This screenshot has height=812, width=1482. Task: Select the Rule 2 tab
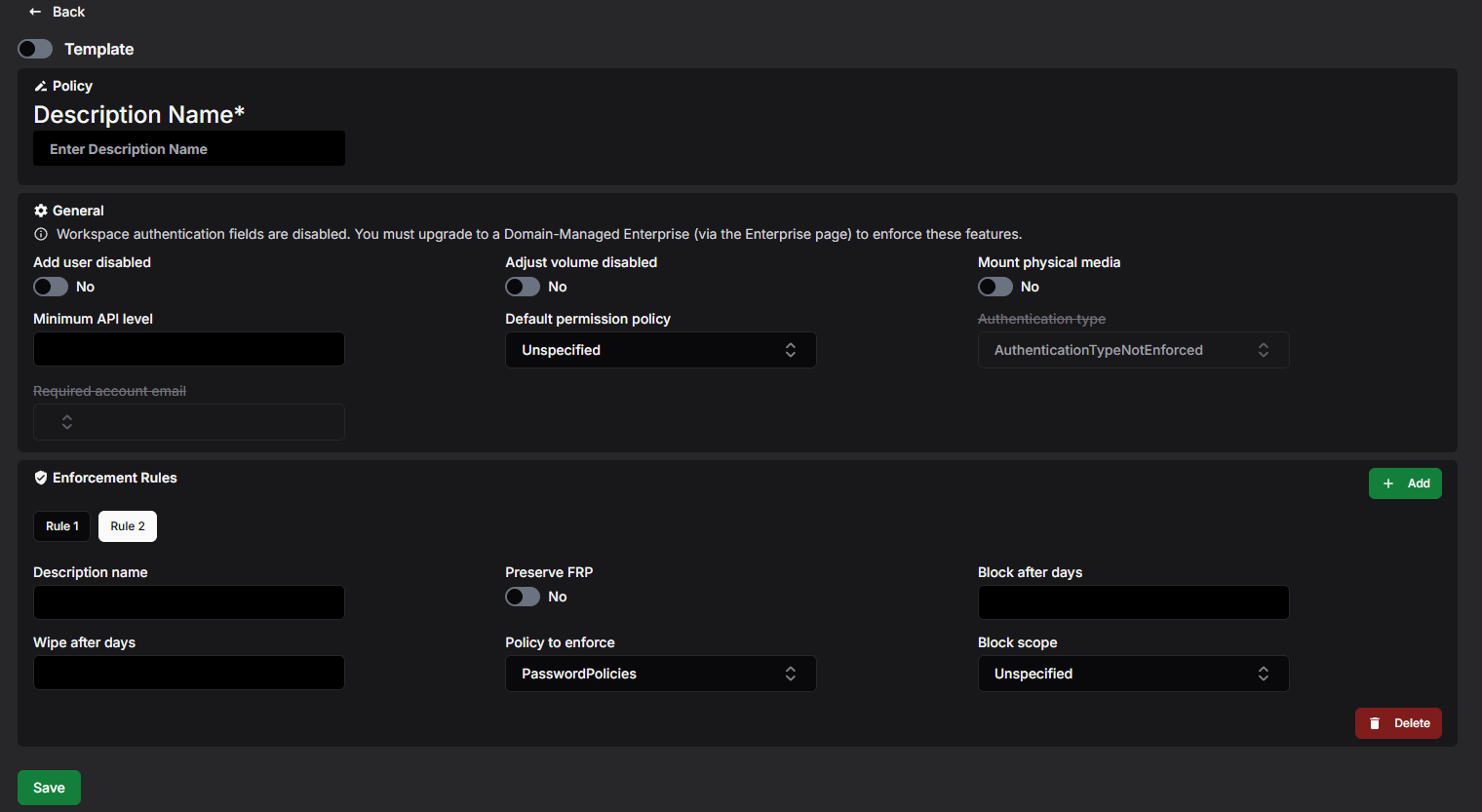click(x=128, y=526)
